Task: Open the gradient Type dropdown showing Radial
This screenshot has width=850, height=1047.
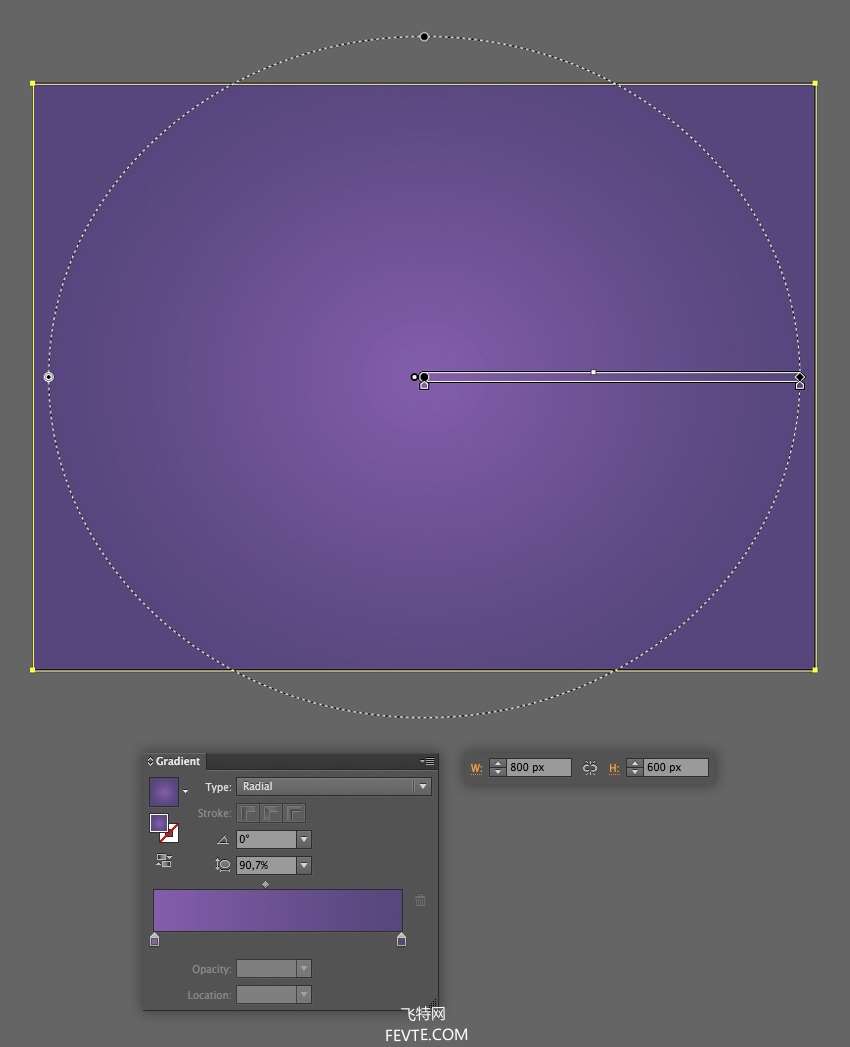Action: pyautogui.click(x=333, y=787)
